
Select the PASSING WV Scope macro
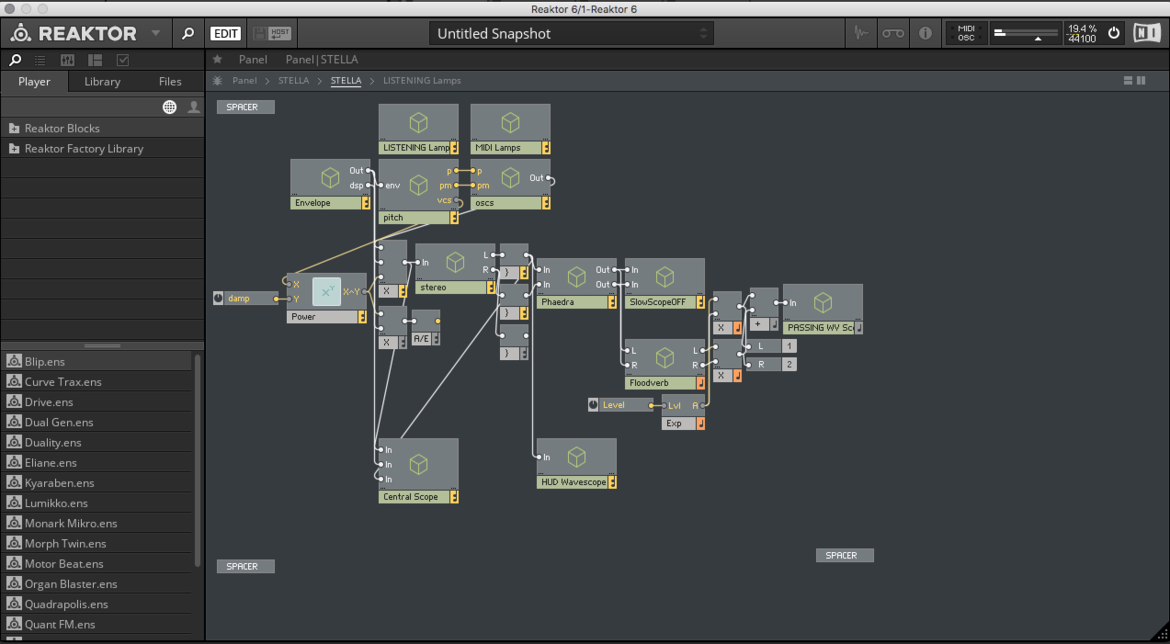pyautogui.click(x=823, y=309)
